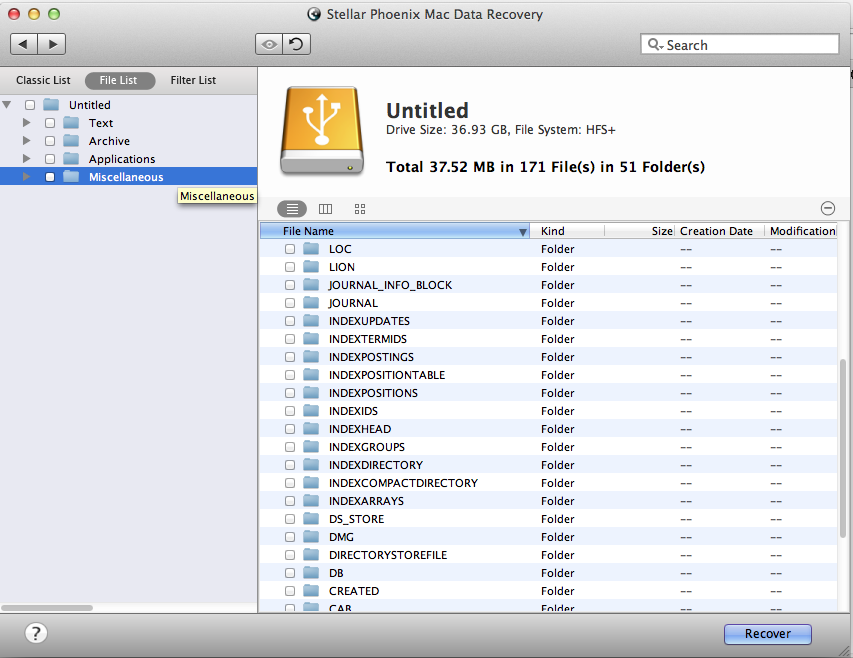Click the Recover button
853x658 pixels.
[x=768, y=634]
